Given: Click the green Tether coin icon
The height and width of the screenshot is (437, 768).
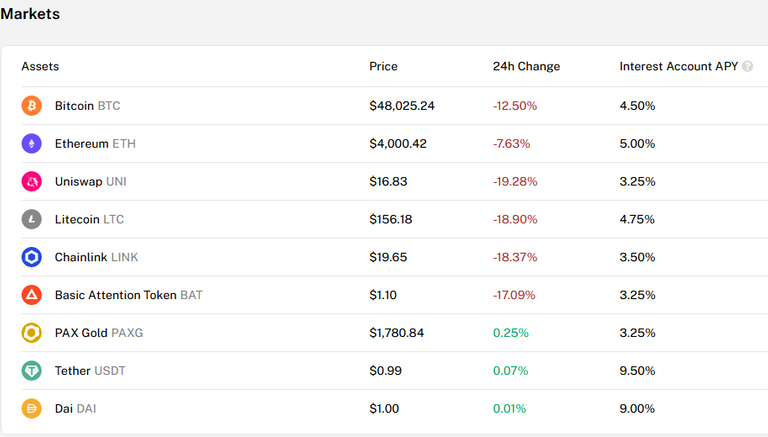Looking at the screenshot, I should tap(31, 370).
